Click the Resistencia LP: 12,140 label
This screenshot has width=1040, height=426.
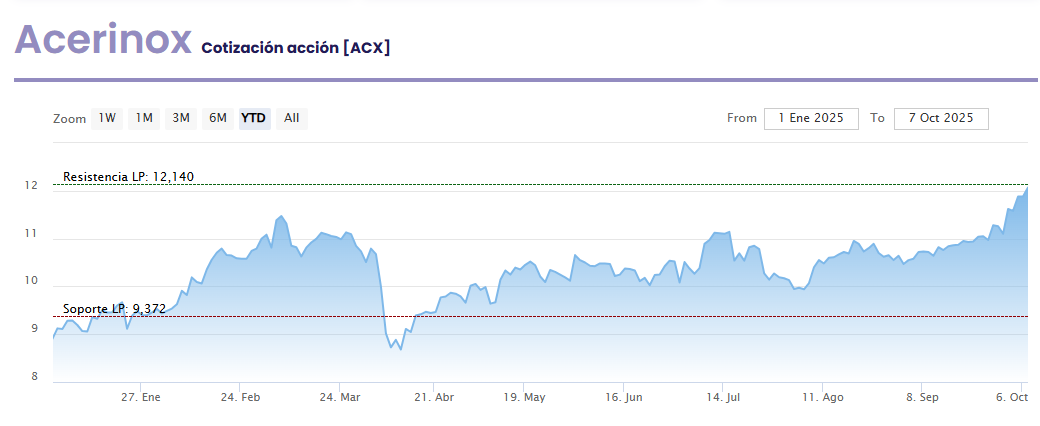click(128, 177)
